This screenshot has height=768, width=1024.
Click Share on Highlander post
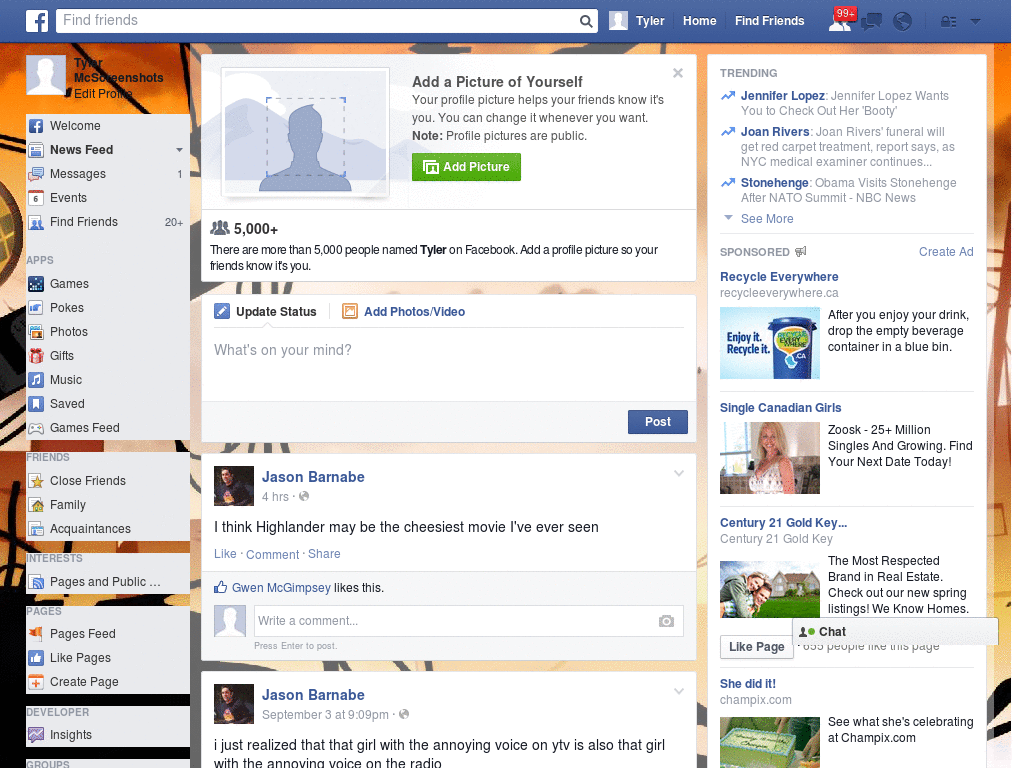(324, 554)
